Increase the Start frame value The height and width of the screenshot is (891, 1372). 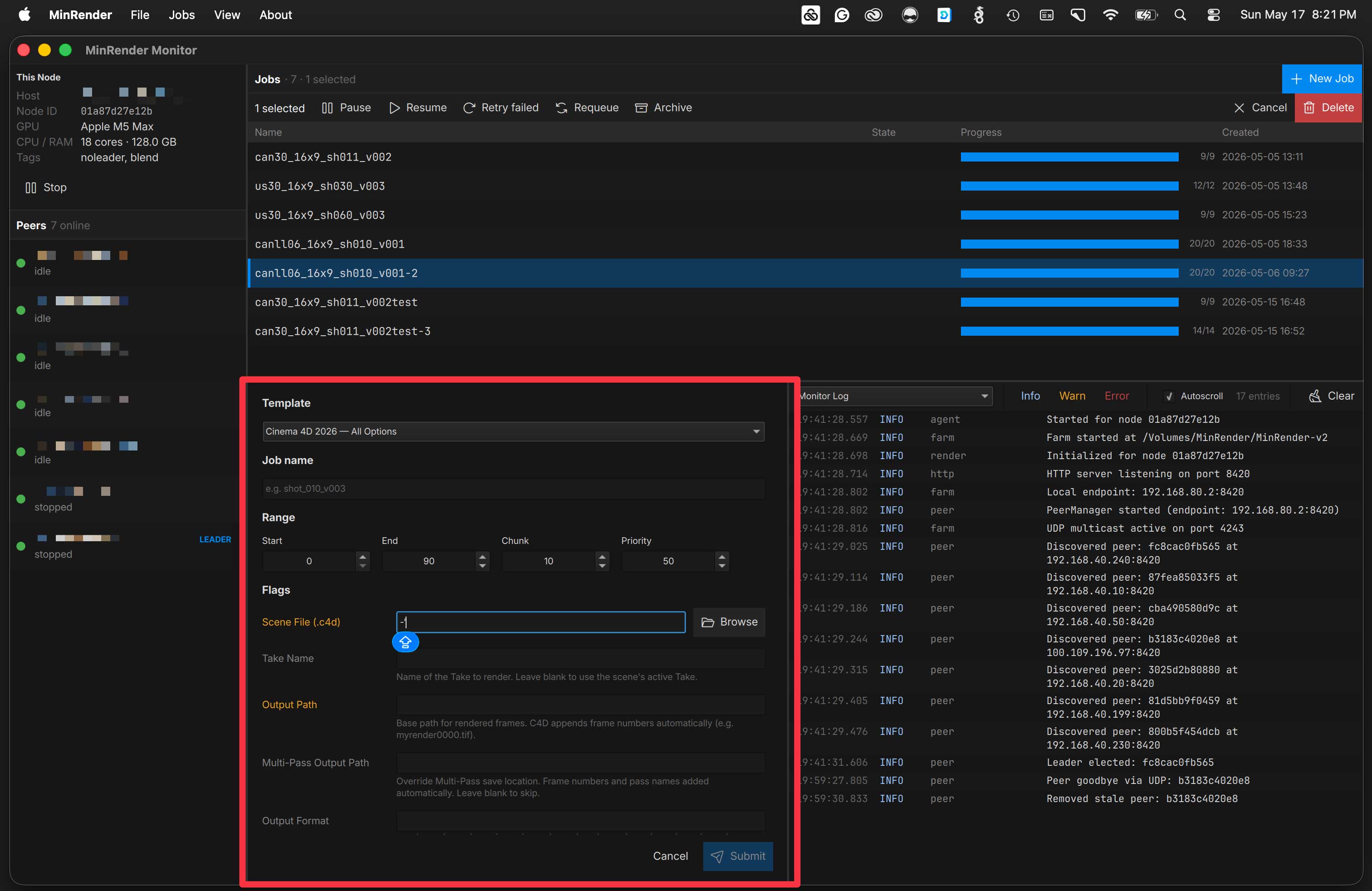(x=363, y=556)
